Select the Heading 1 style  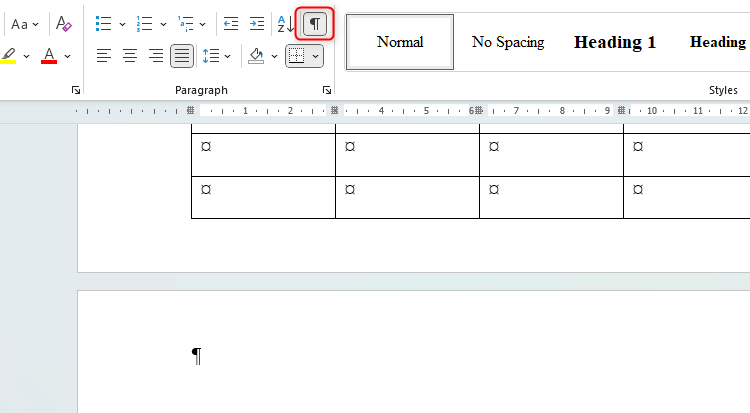(615, 42)
